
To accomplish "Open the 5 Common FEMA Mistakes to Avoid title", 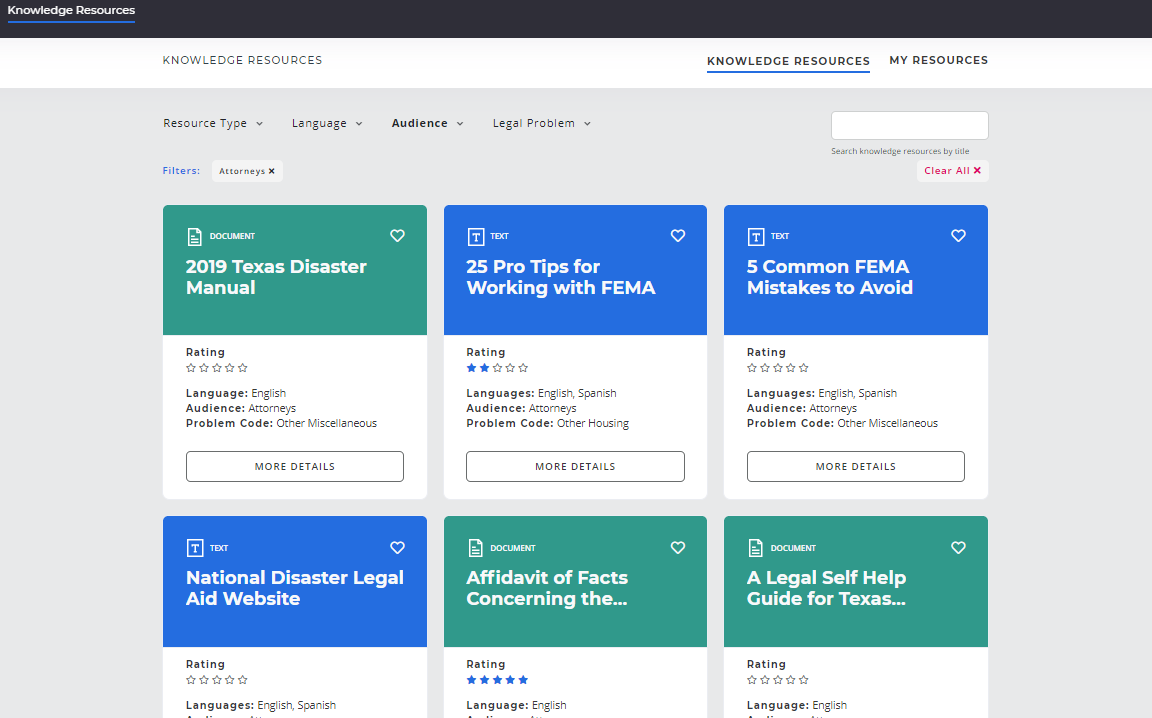I will click(830, 277).
